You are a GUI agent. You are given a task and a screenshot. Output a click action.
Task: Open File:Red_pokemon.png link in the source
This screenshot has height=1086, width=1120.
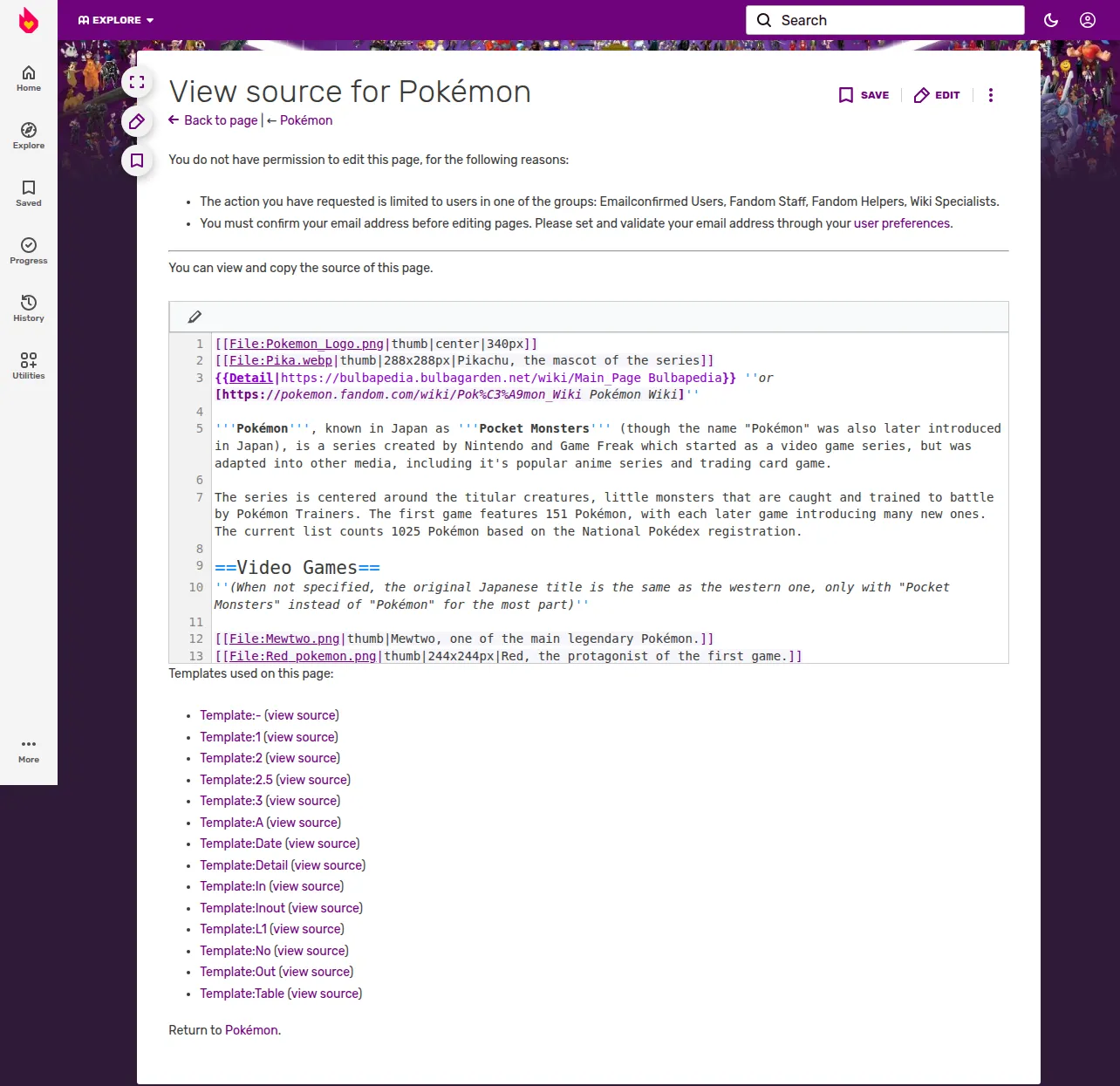(x=303, y=656)
